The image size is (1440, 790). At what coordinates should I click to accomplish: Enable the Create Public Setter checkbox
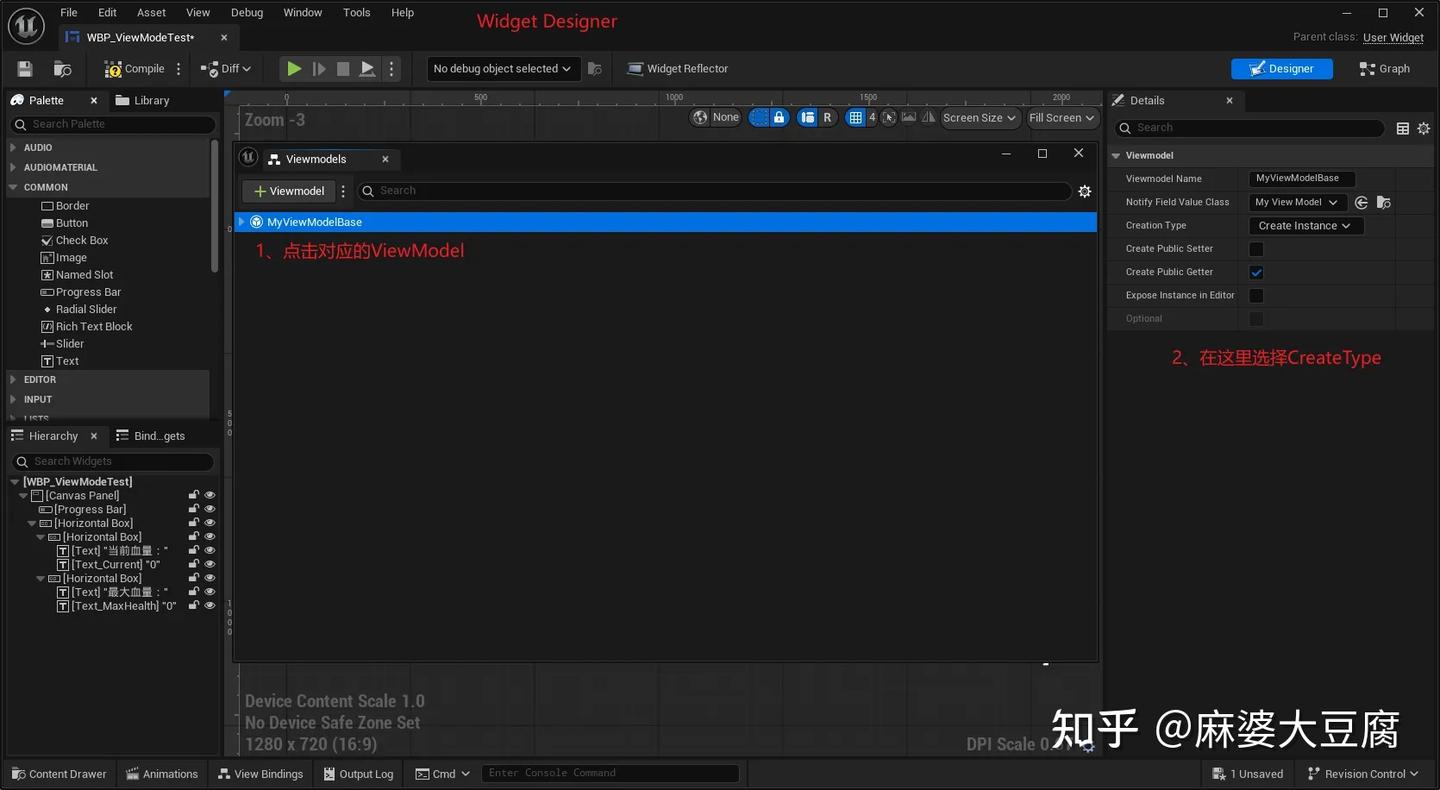pos(1256,248)
